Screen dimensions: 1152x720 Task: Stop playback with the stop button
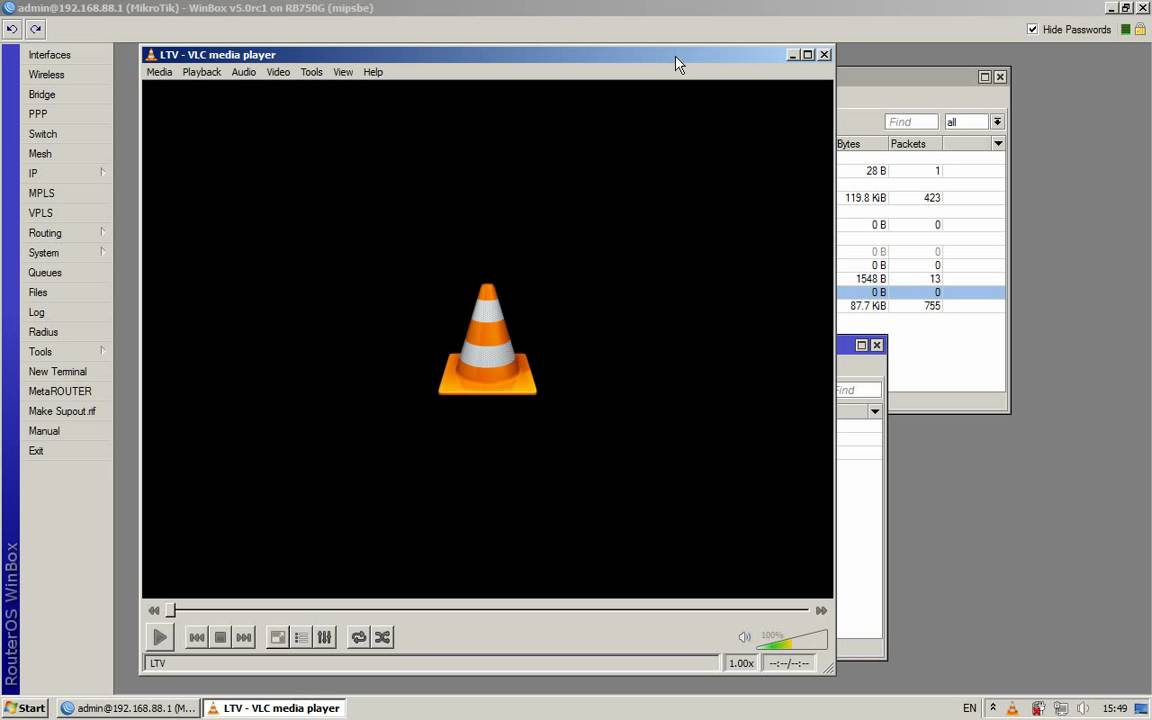[221, 637]
